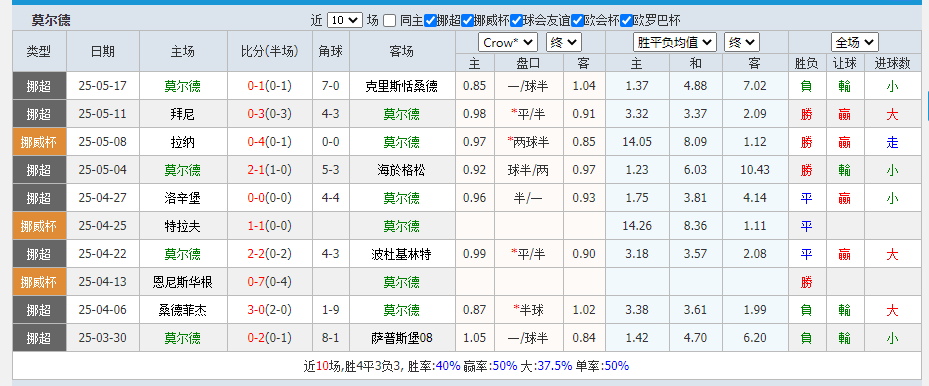Open the recent matches count dropdown showing 10
Screen dimensions: 929x386
(x=344, y=20)
